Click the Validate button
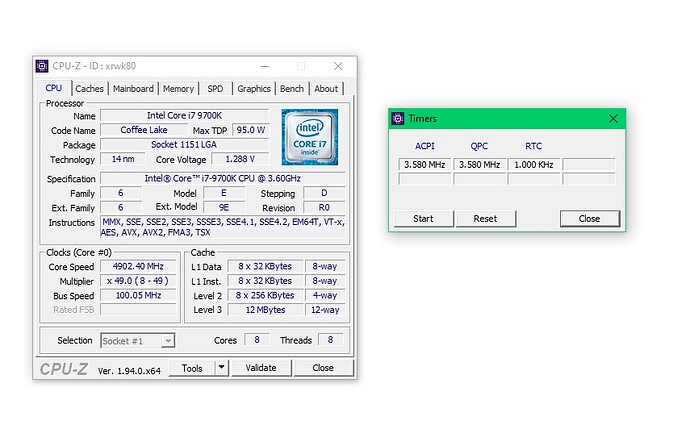 click(261, 368)
